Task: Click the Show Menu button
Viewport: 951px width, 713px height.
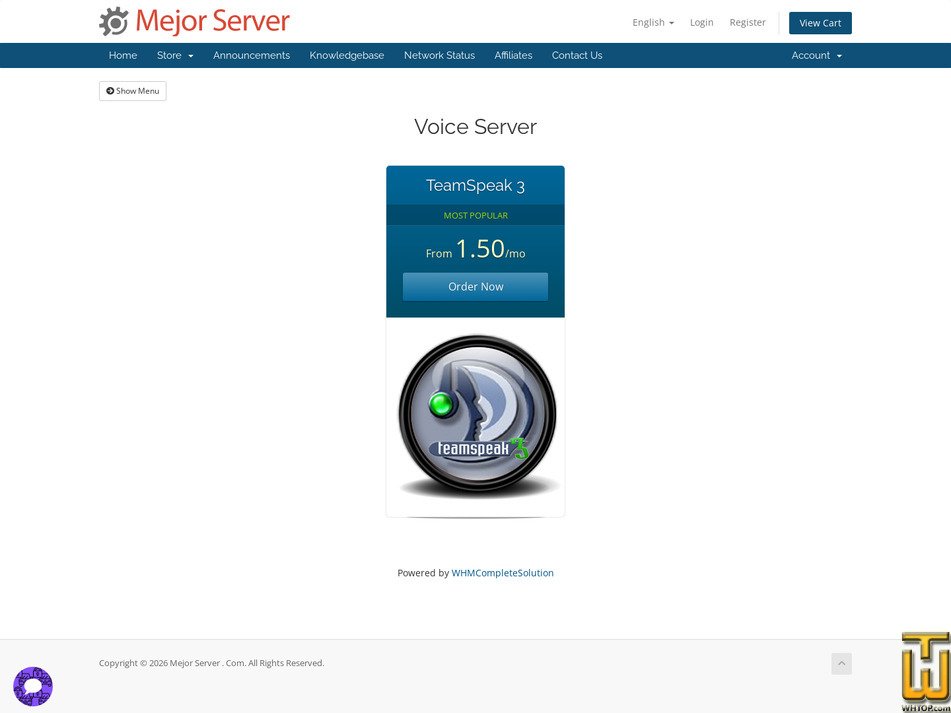Action: click(132, 91)
